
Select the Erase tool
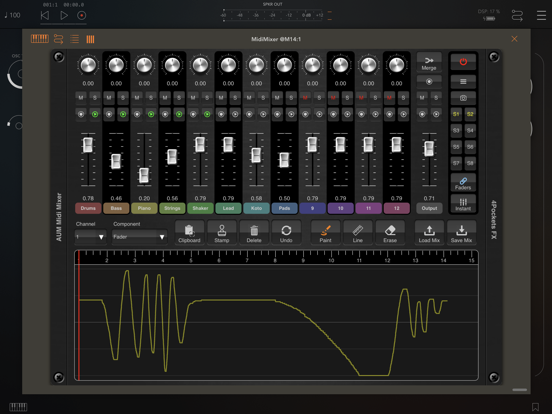click(x=390, y=233)
